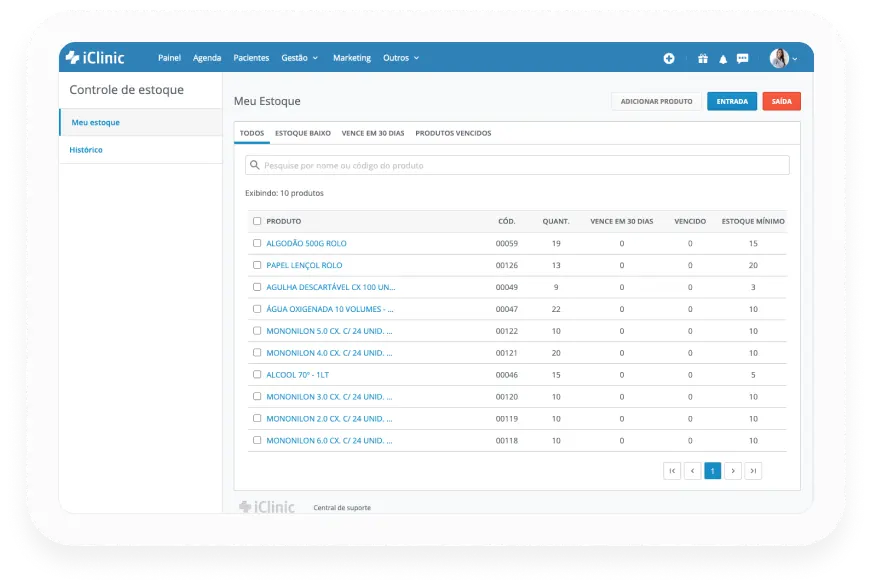Open the chat messages icon
Image resolution: width=872 pixels, height=583 pixels.
[x=742, y=58]
